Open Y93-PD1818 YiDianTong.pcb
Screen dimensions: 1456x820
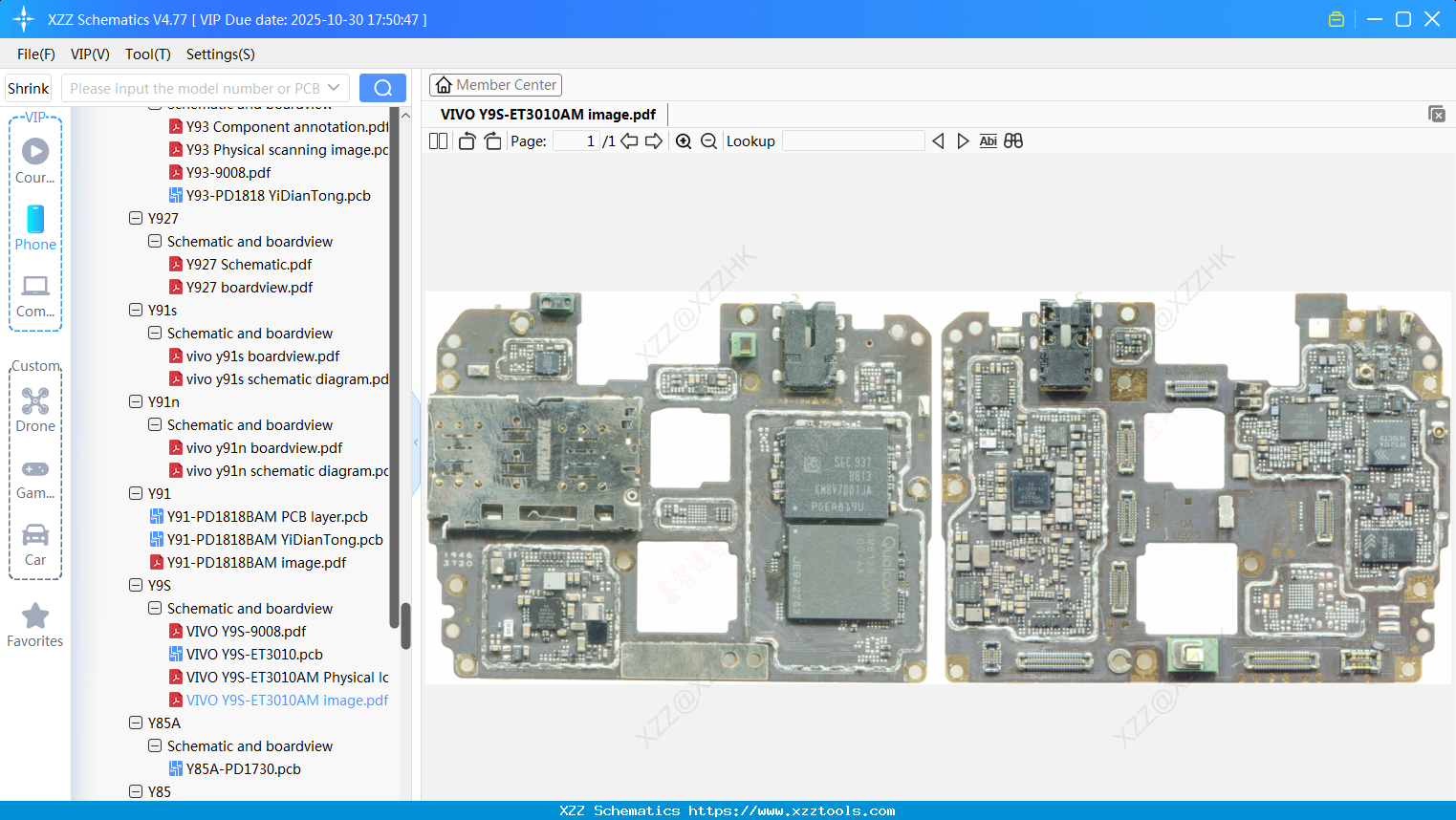[270, 195]
